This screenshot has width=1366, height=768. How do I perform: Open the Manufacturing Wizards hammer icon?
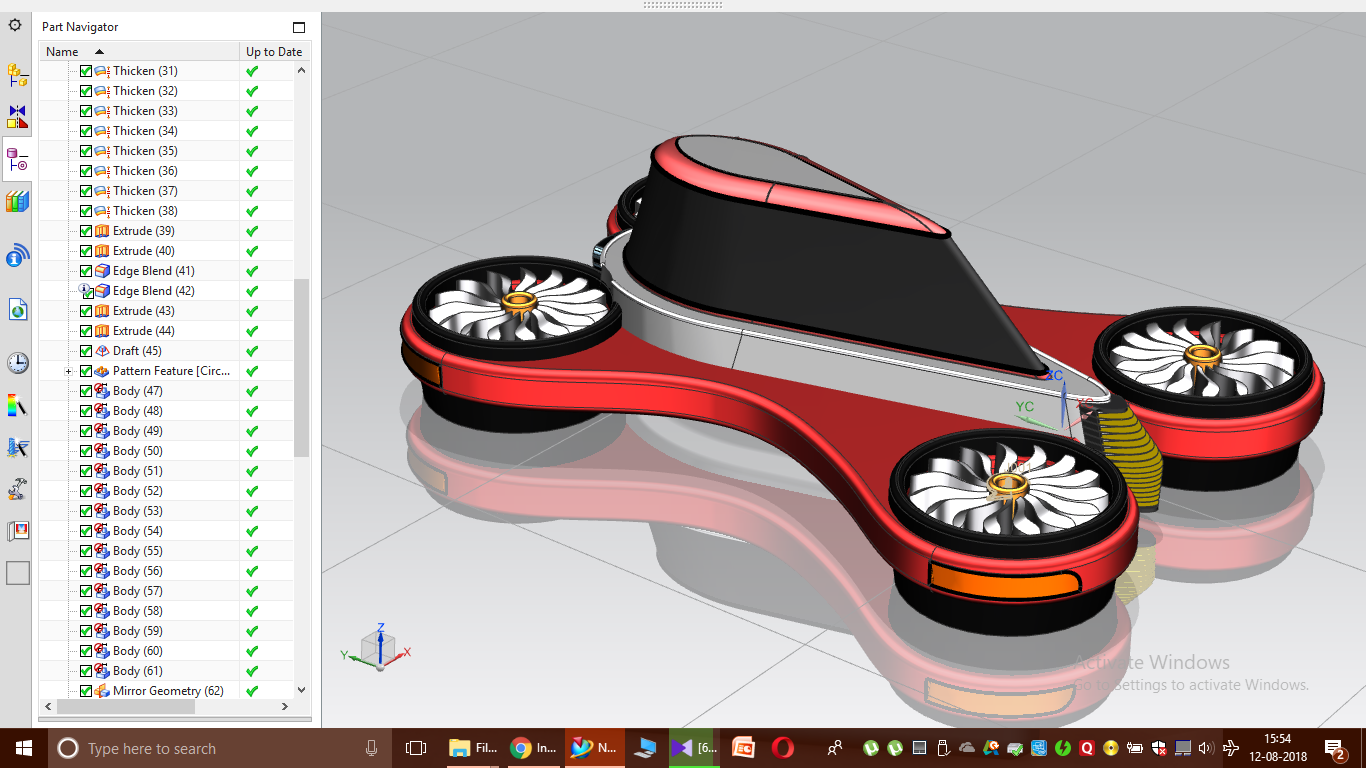[x=17, y=490]
